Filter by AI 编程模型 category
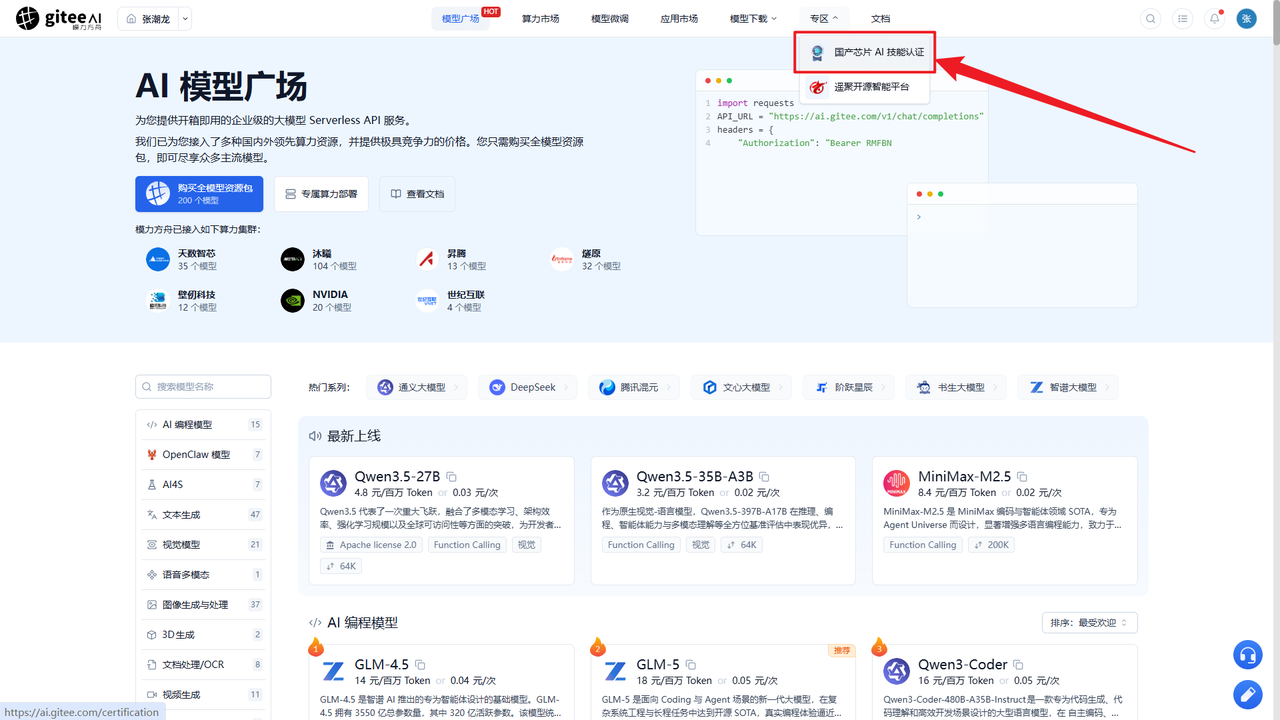 pos(203,425)
